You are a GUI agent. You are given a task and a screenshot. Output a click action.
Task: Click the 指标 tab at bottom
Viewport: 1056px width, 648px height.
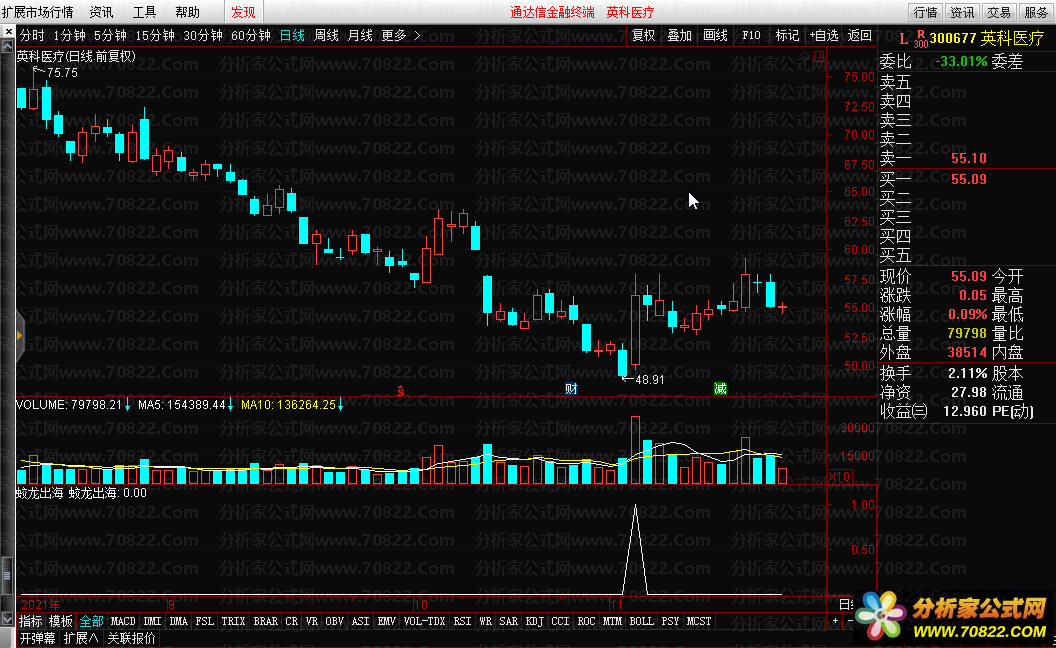pyautogui.click(x=31, y=621)
